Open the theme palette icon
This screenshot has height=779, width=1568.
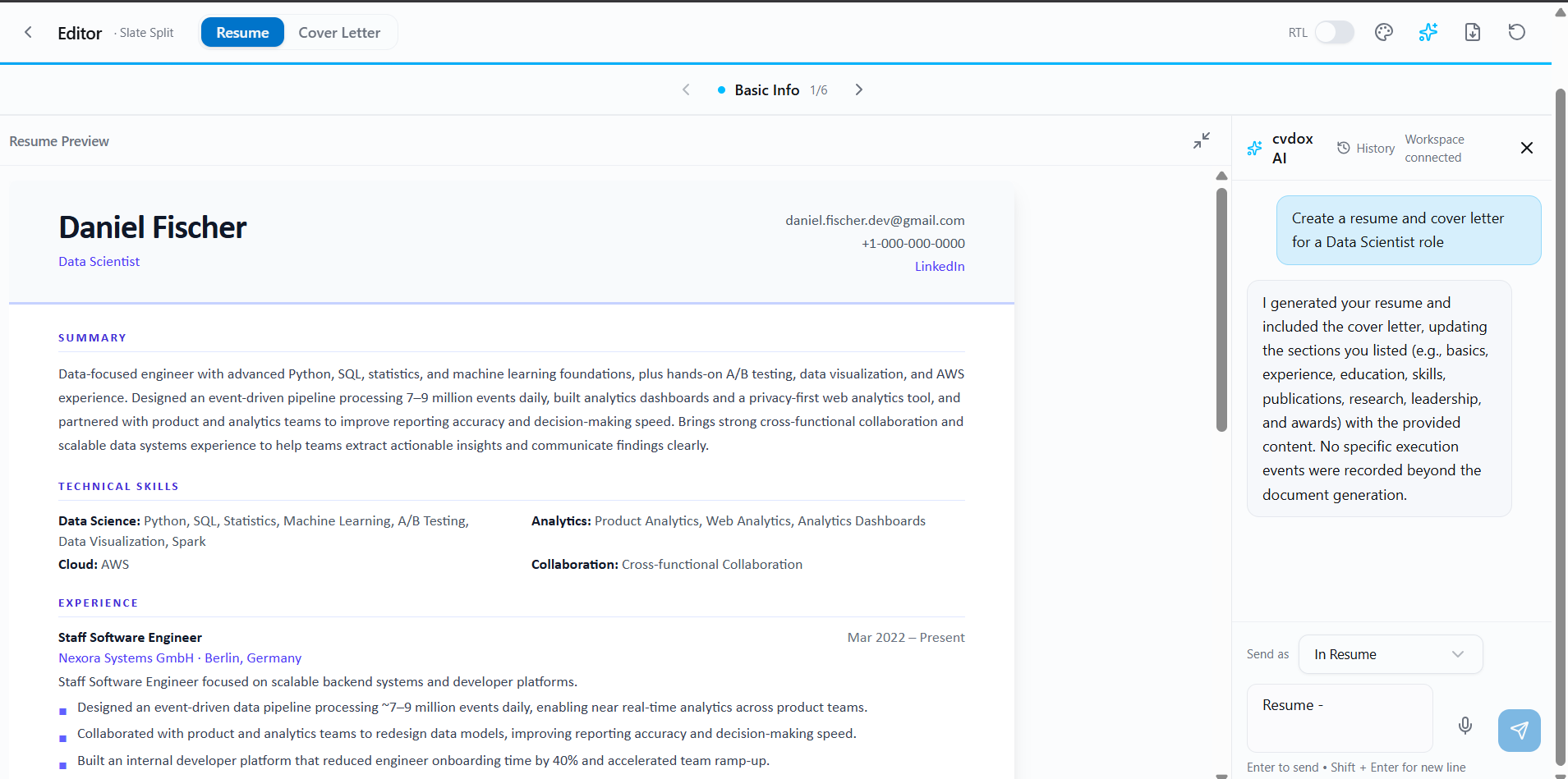(1384, 32)
